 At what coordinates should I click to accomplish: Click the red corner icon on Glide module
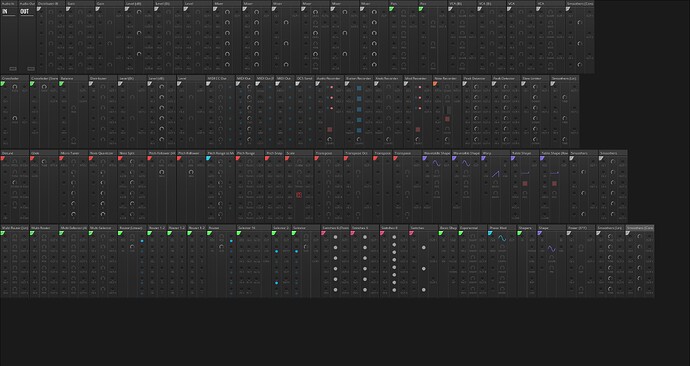[32, 158]
